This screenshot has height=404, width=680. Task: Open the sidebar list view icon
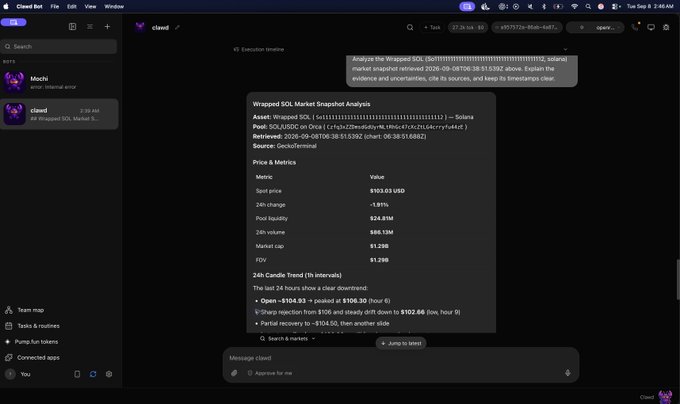click(x=90, y=26)
